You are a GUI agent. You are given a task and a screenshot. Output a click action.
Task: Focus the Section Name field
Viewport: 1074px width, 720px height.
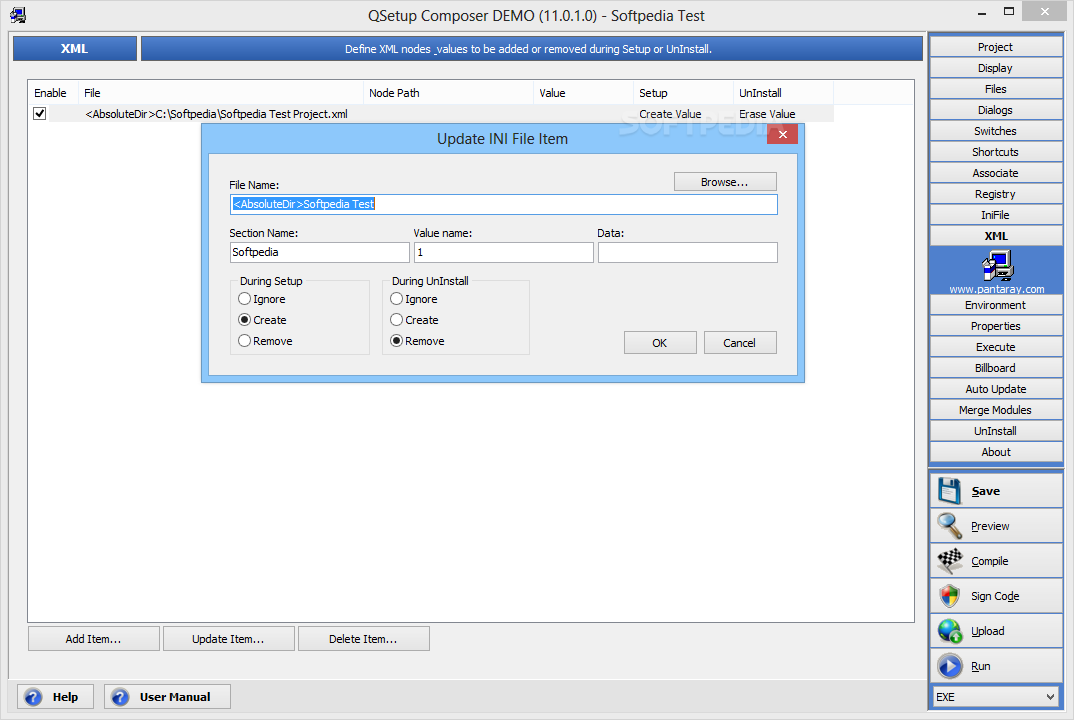[319, 252]
